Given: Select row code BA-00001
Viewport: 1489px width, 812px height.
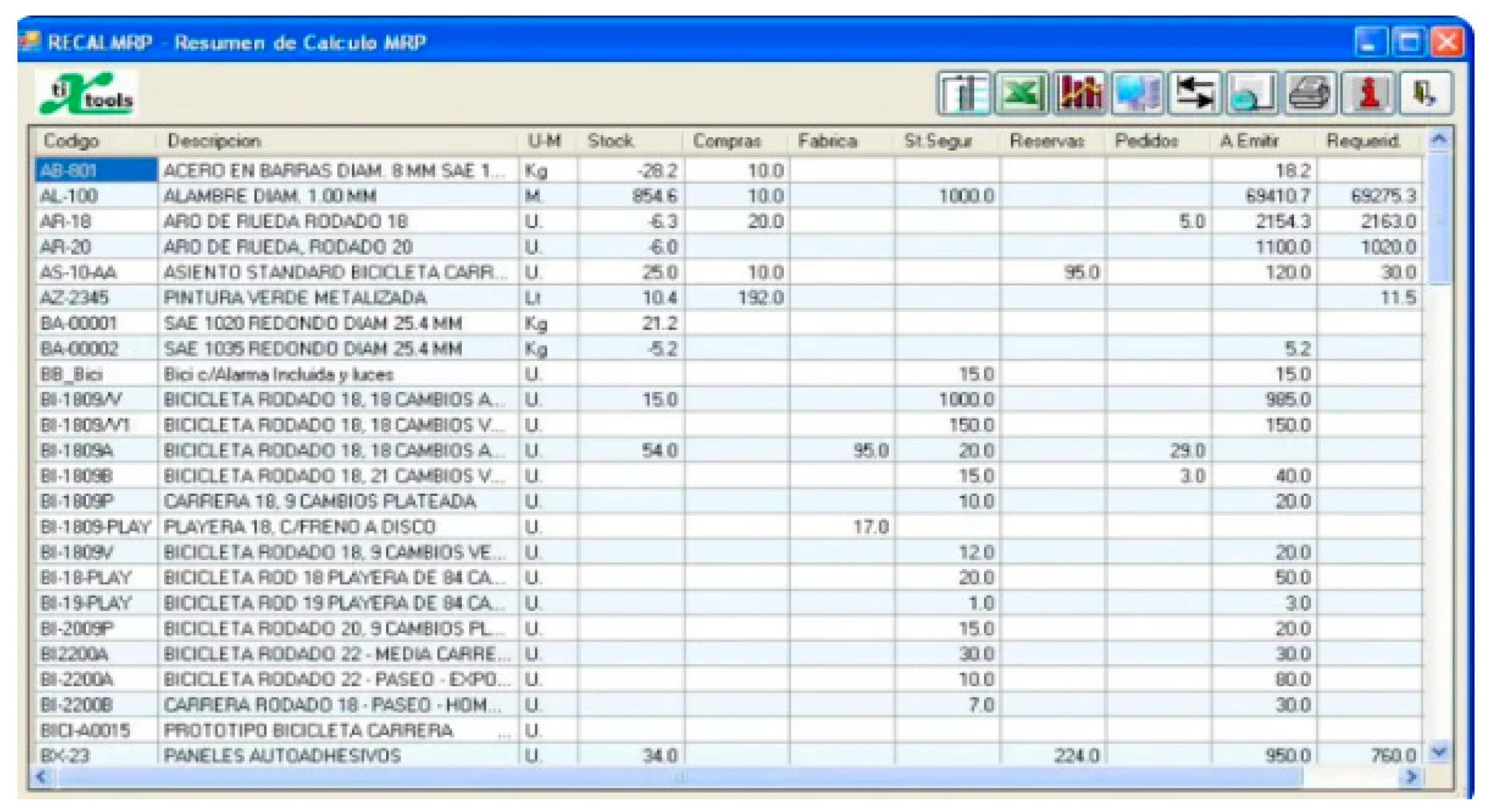Looking at the screenshot, I should [96, 323].
